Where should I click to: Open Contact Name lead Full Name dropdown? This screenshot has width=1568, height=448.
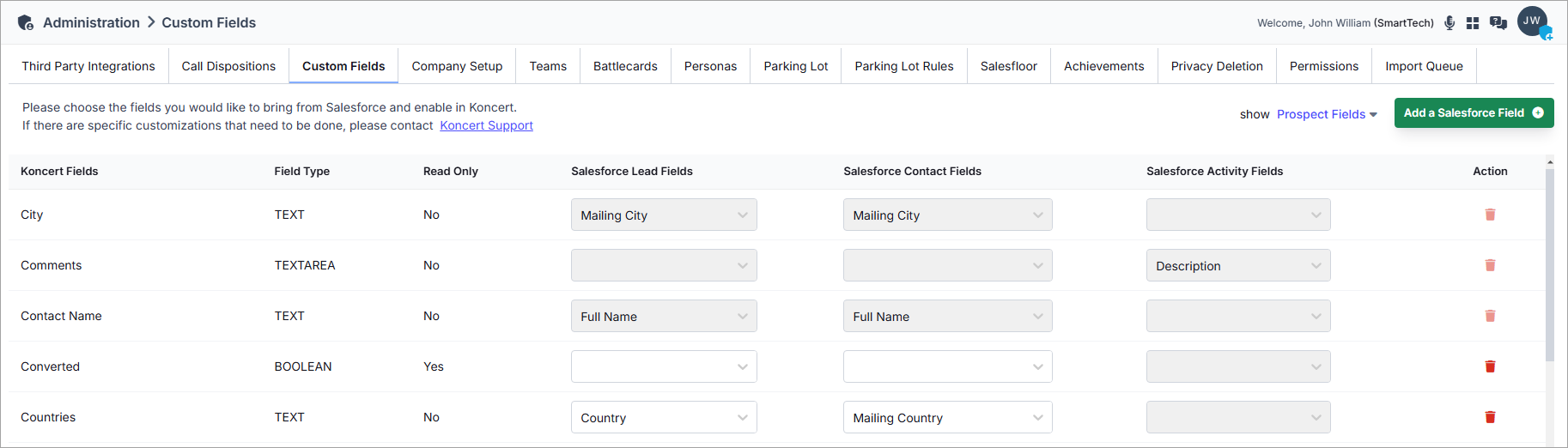point(664,316)
